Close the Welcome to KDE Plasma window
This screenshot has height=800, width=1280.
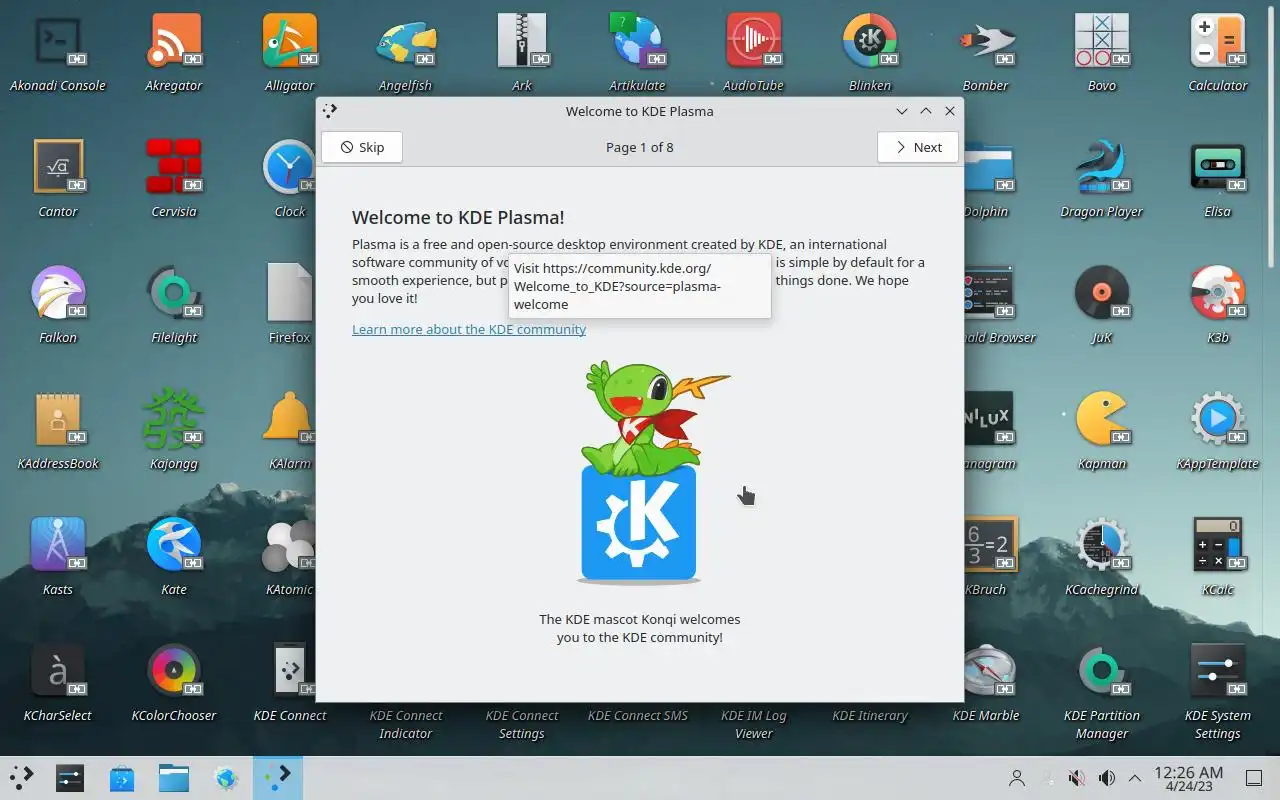click(x=950, y=111)
